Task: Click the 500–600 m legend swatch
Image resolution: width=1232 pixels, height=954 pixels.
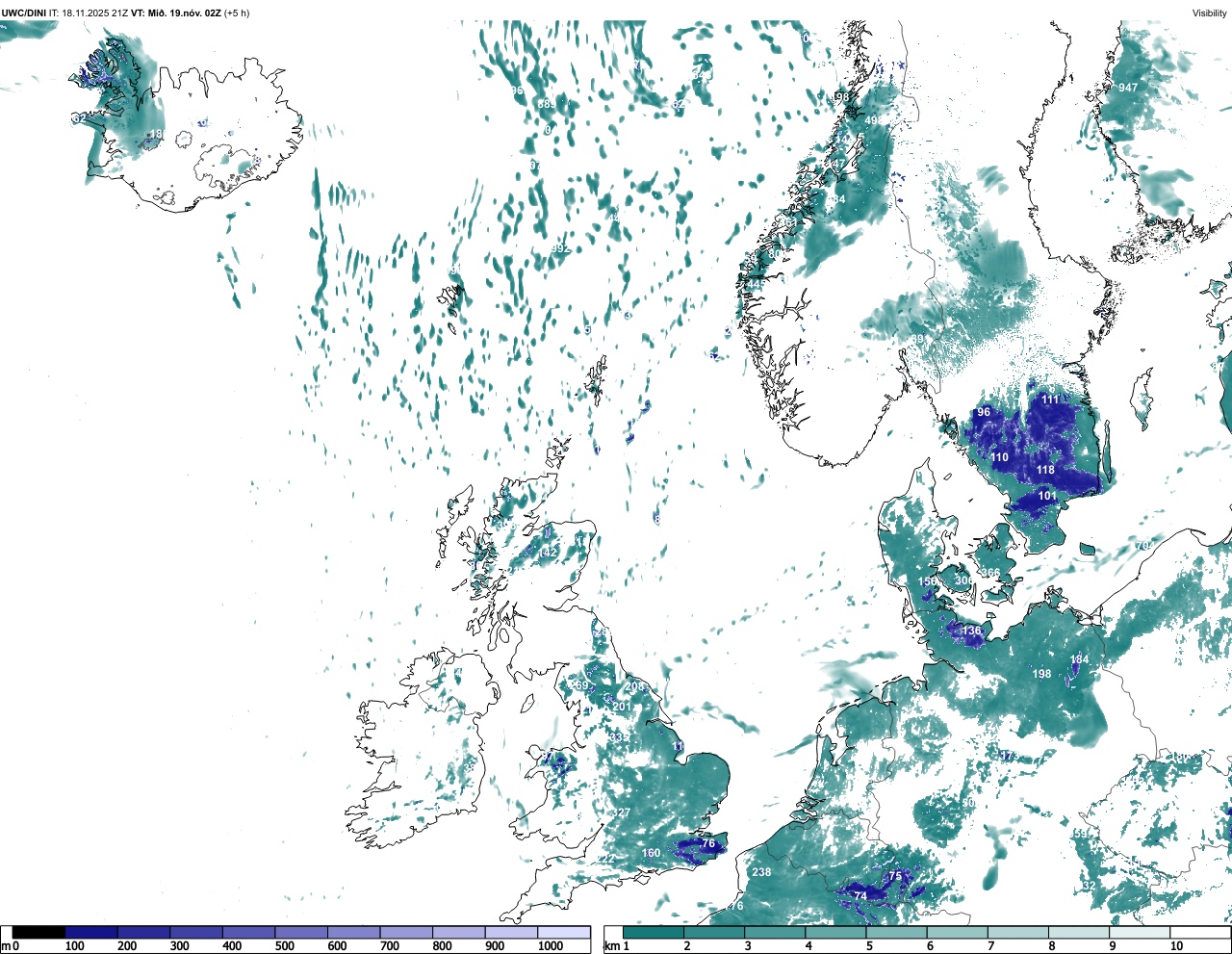Action: point(301,933)
